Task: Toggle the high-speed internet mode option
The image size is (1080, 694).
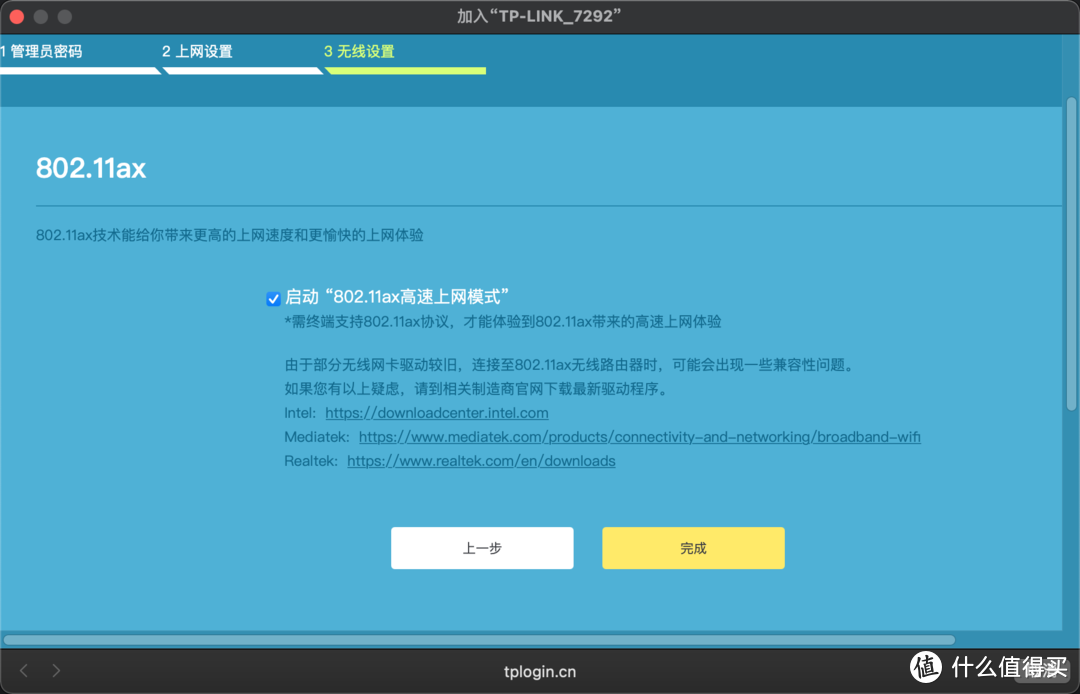Action: (x=272, y=297)
